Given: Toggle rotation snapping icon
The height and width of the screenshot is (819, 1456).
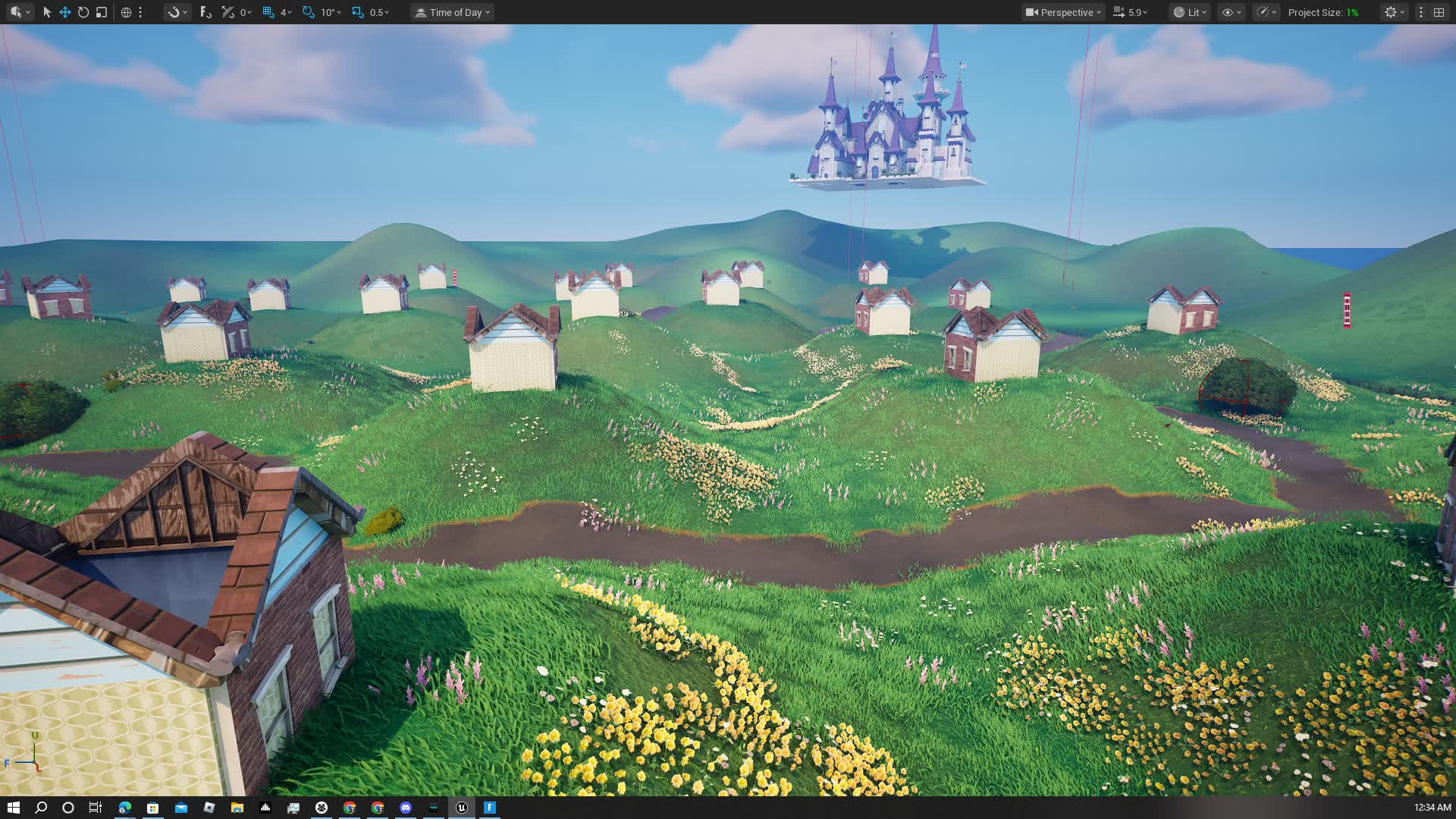Looking at the screenshot, I should (x=308, y=12).
